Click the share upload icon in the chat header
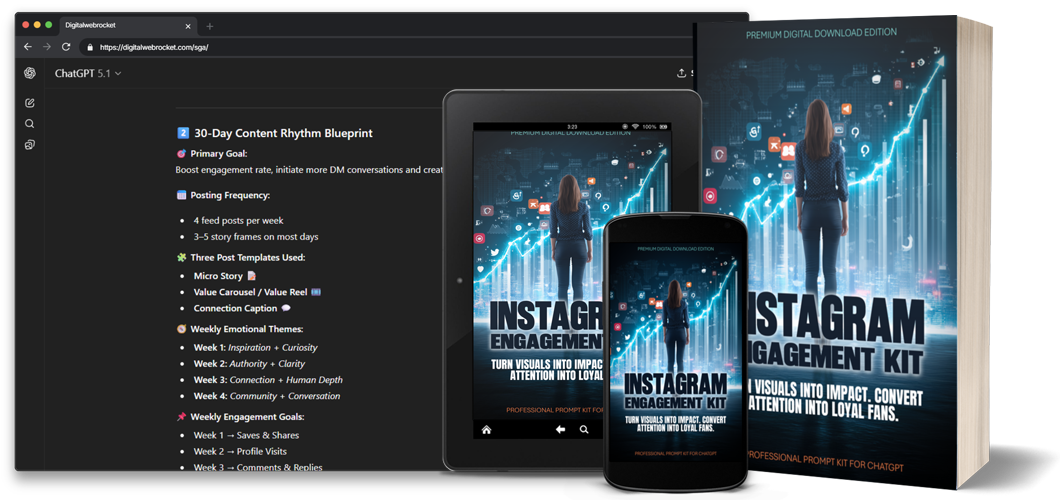This screenshot has width=1060, height=500. (682, 73)
